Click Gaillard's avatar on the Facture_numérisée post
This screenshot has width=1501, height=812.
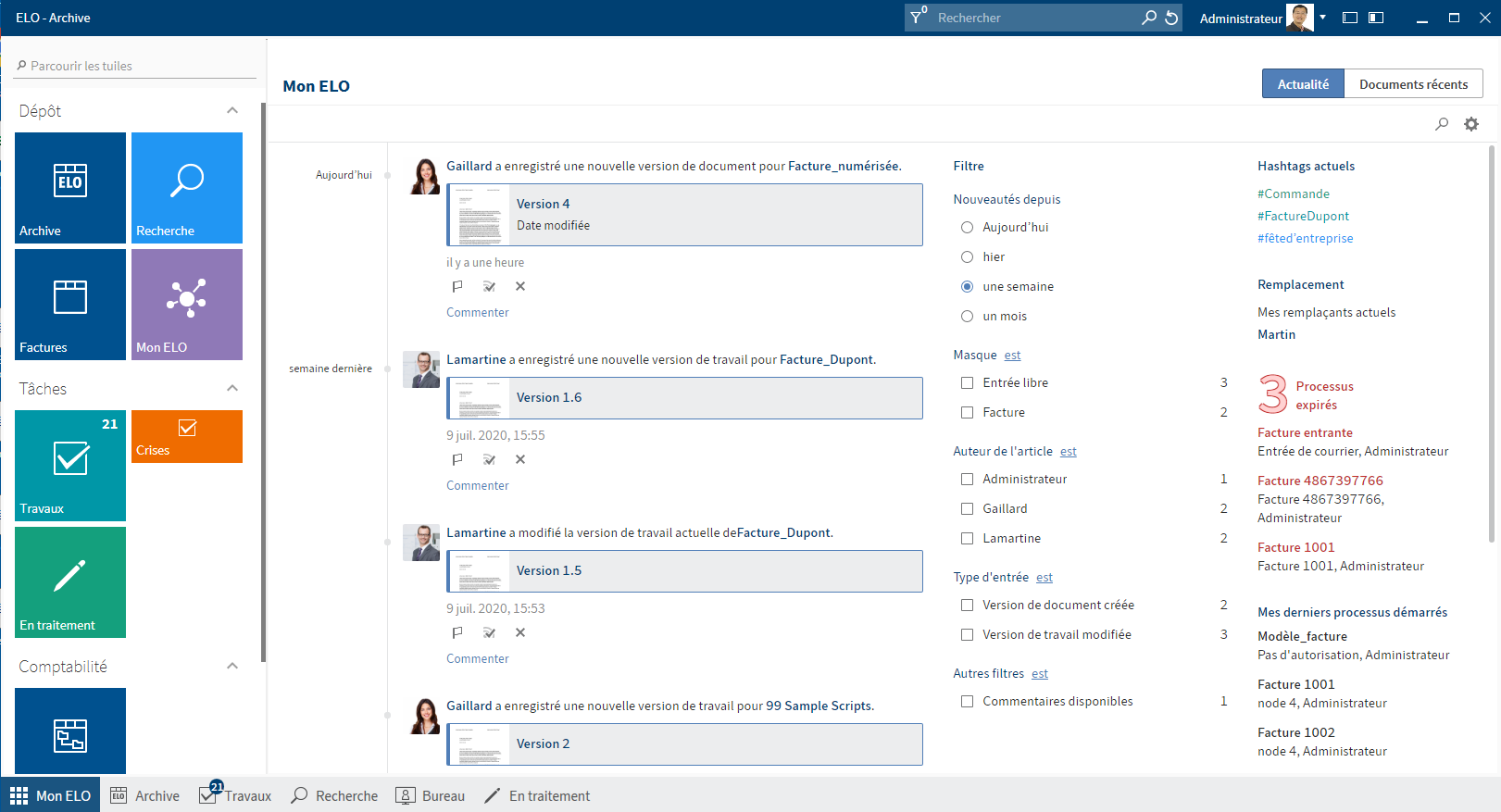point(425,176)
